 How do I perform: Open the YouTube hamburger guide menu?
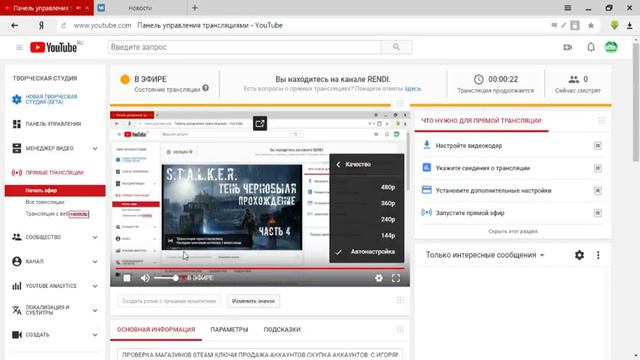[19, 47]
